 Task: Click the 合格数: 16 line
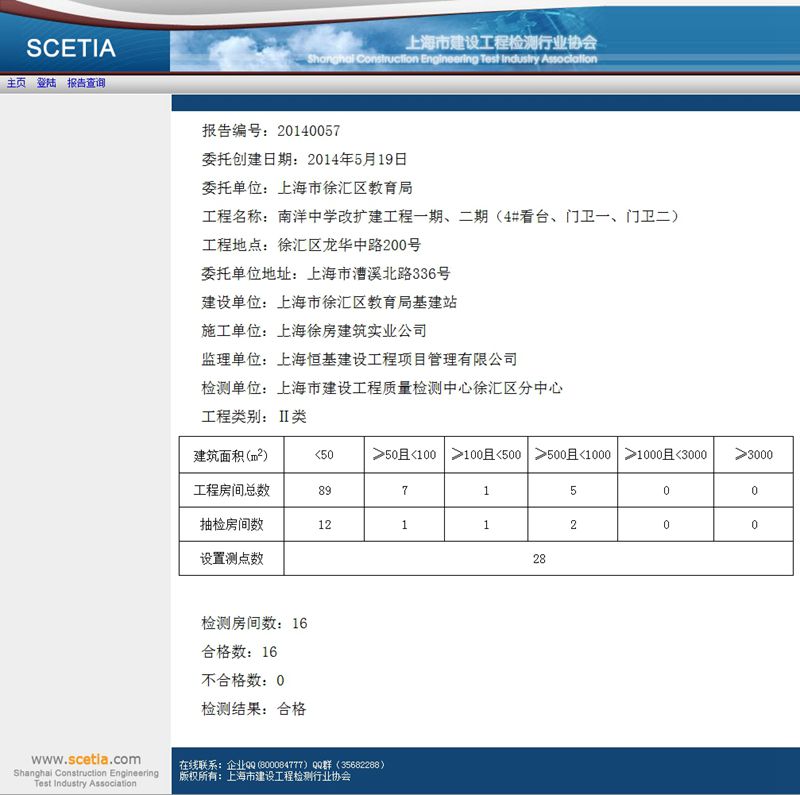(239, 651)
